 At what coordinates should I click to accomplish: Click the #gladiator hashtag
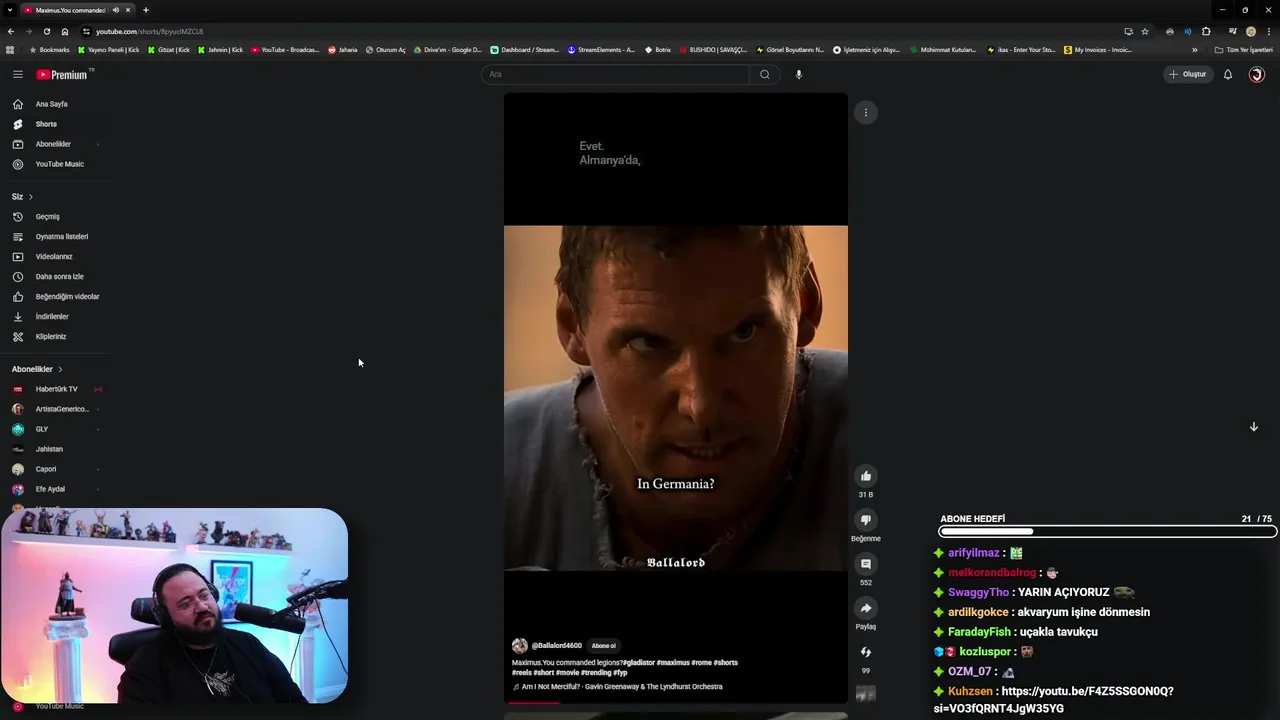pyautogui.click(x=639, y=663)
